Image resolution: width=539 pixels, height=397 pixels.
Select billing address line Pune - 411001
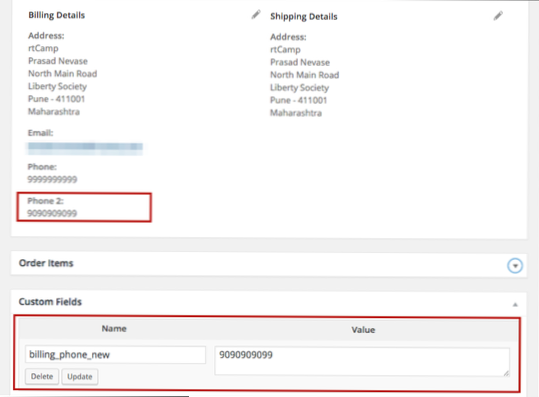click(56, 99)
